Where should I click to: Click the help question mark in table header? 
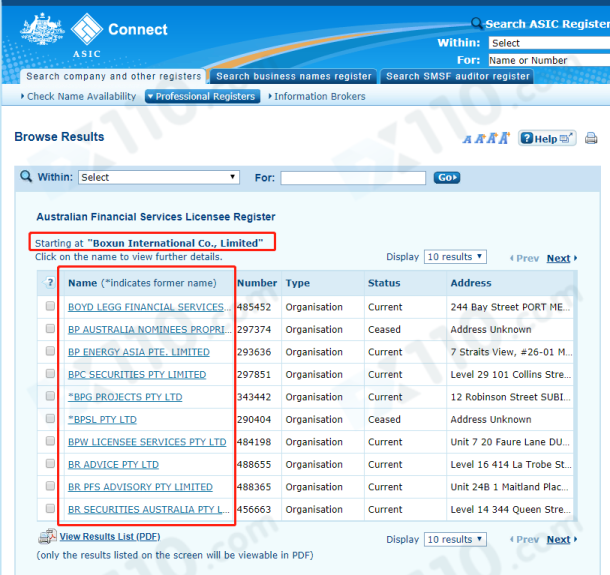tap(50, 283)
